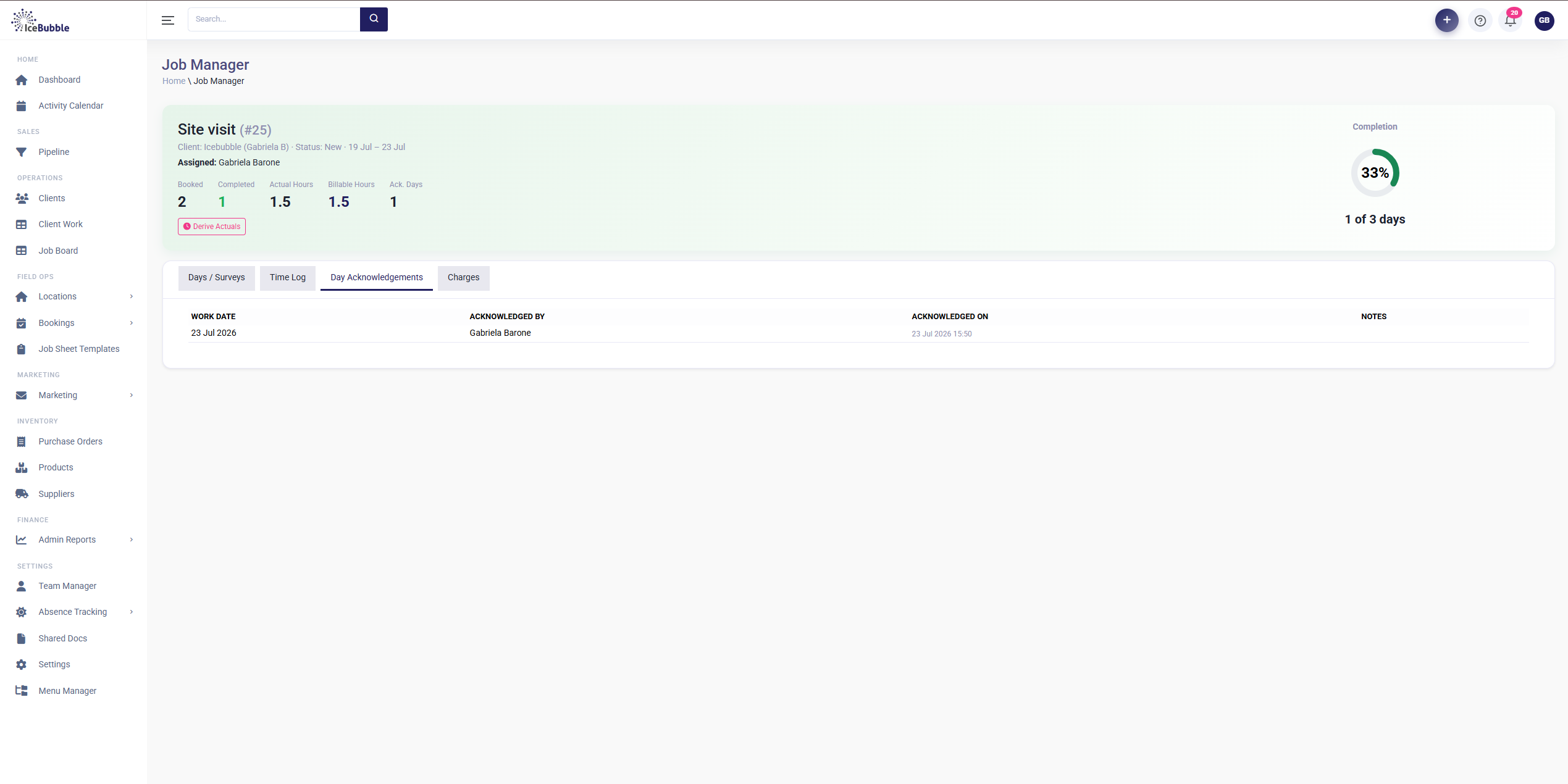The image size is (1568, 784).
Task: Click the Pipeline funnel icon
Action: (22, 152)
